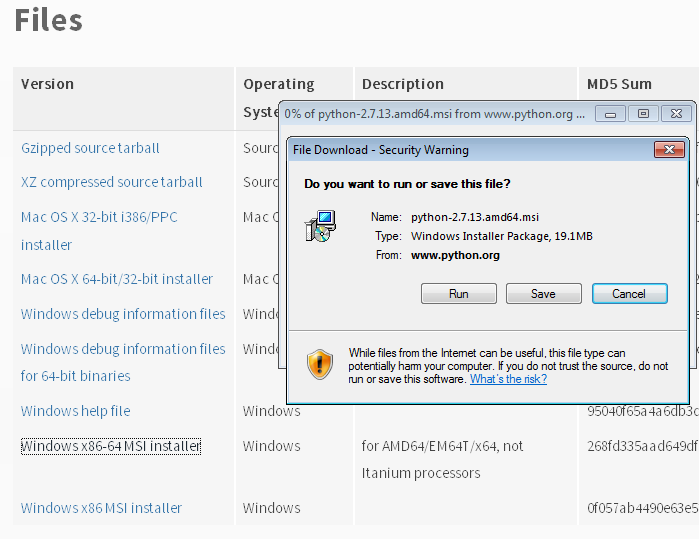Screen dimensions: 699x539
Task: Click MD5 sum starting with 0f057ab4490e63e5
Action: (642, 508)
